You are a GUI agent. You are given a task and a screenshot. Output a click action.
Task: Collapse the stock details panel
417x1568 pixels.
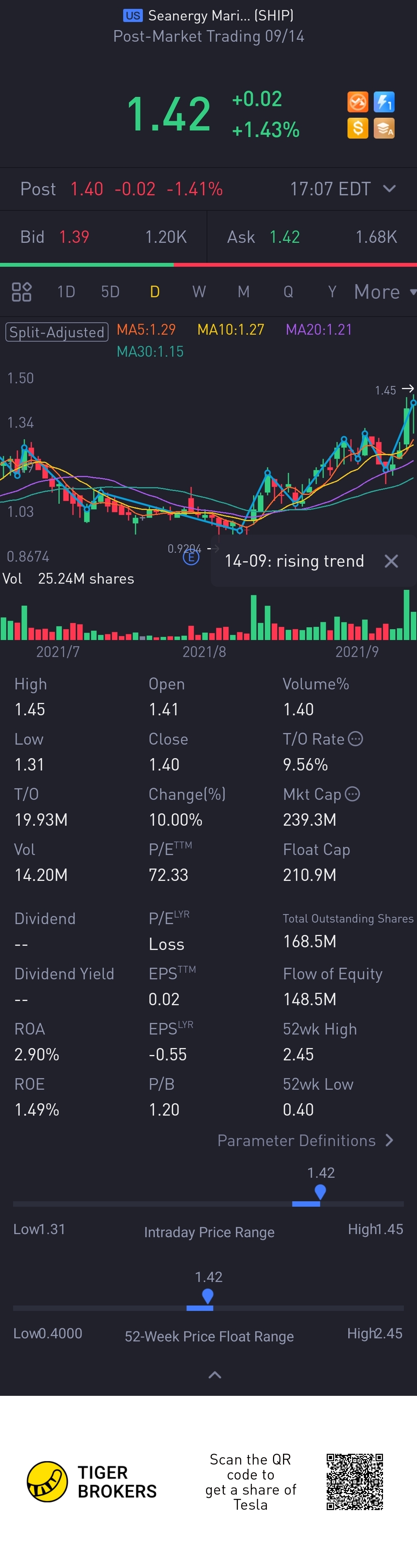click(215, 1375)
